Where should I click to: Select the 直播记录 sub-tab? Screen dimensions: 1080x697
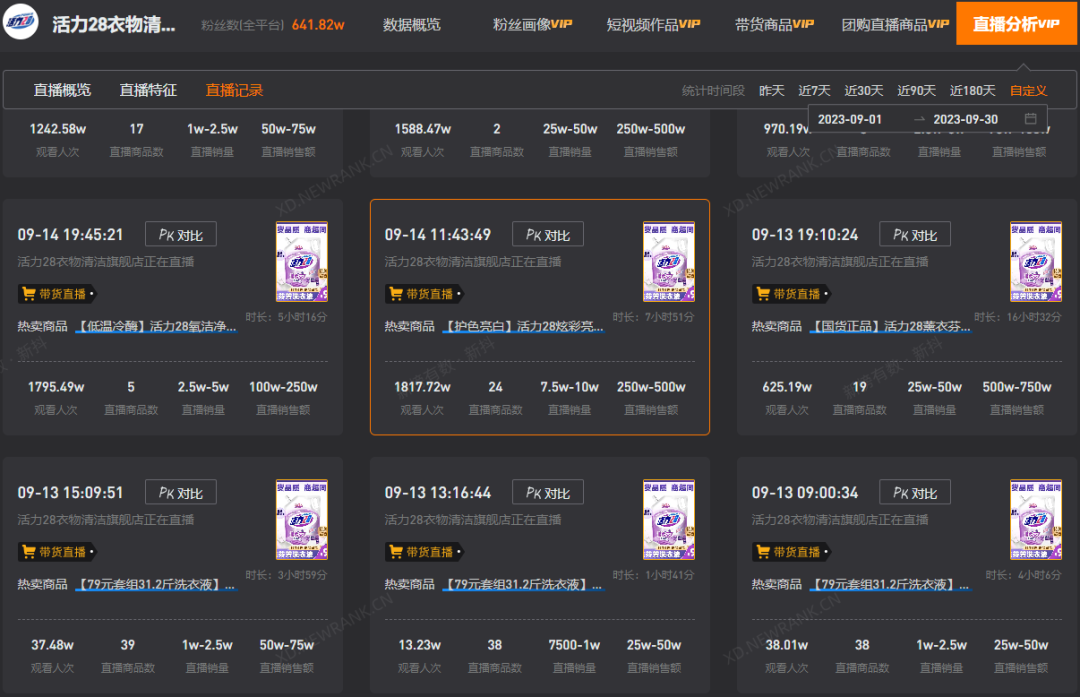pyautogui.click(x=234, y=90)
